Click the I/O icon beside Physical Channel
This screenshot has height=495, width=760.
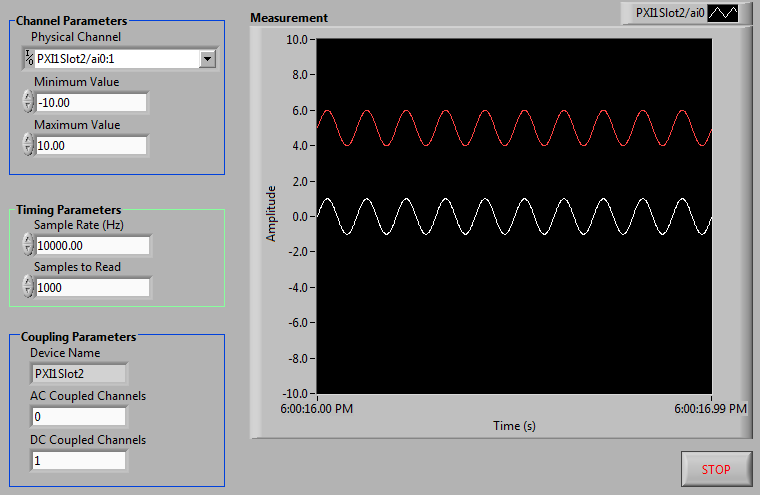[28, 58]
